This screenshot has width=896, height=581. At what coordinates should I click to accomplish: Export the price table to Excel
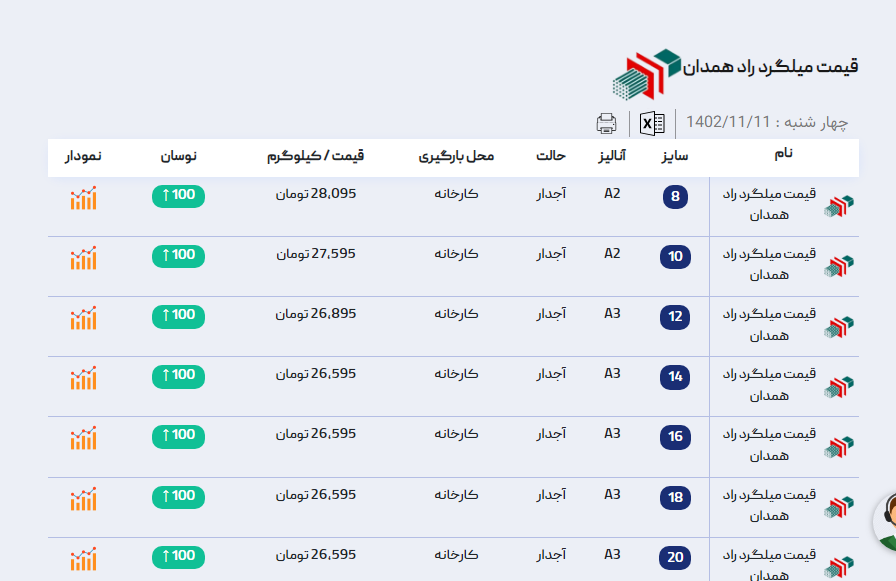(x=652, y=124)
